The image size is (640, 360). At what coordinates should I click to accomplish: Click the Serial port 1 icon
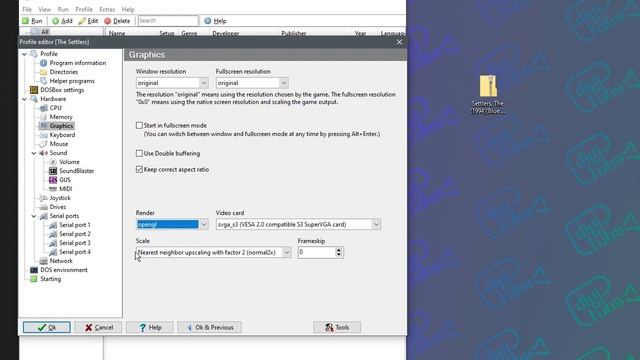click(53, 225)
